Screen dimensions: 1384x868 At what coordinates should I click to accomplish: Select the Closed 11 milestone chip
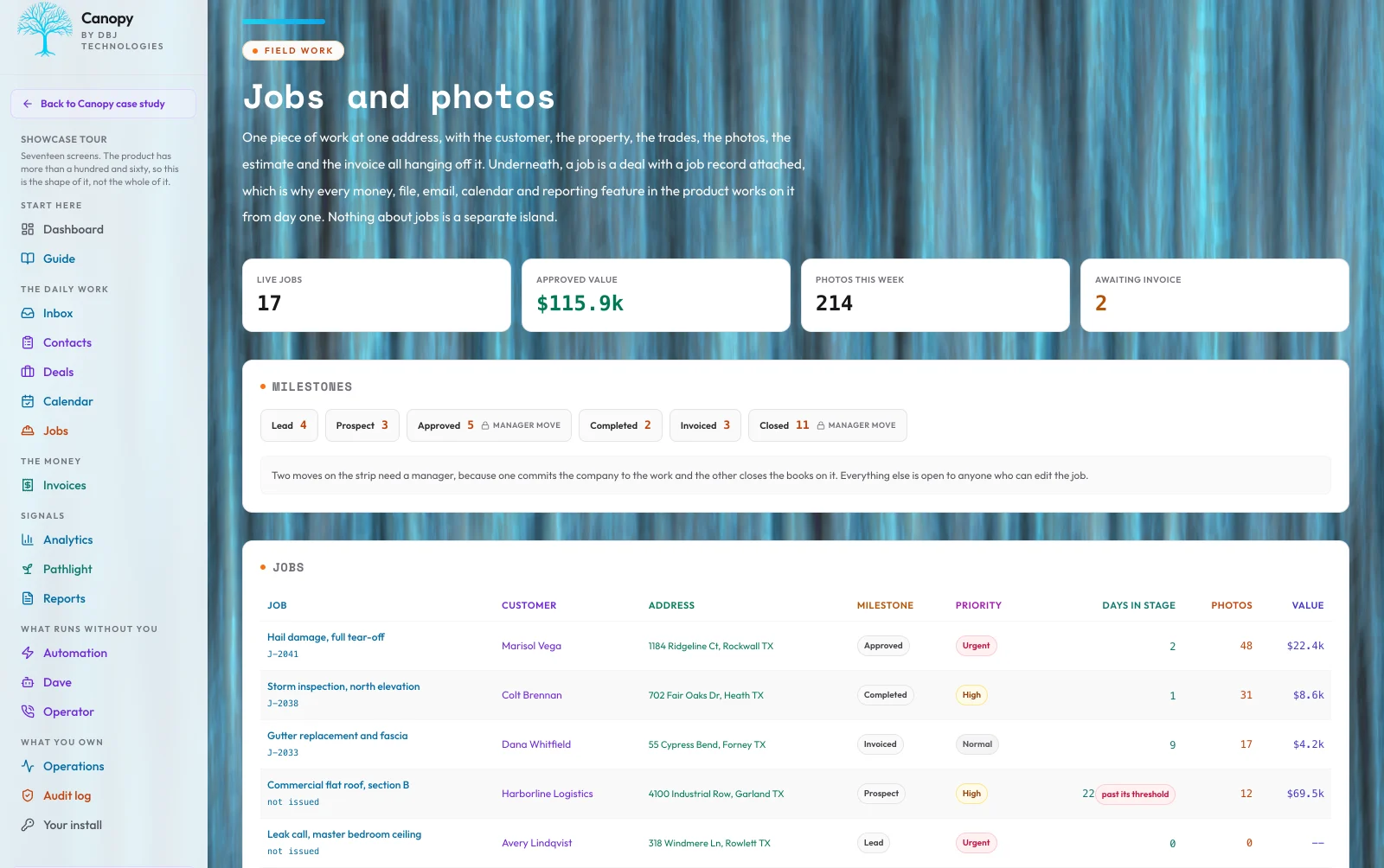tap(827, 425)
